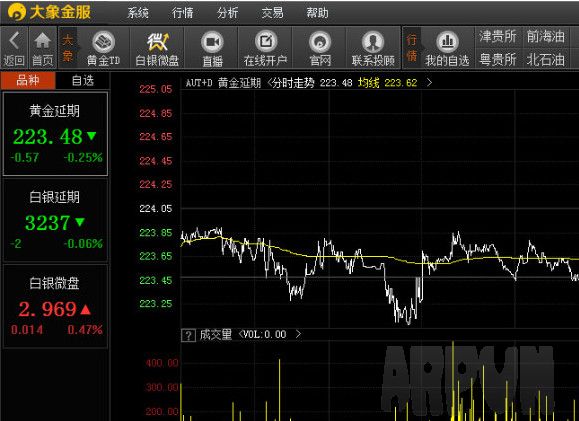Contact advisor via 联系投顾 icon
The height and width of the screenshot is (421, 579).
pos(373,42)
